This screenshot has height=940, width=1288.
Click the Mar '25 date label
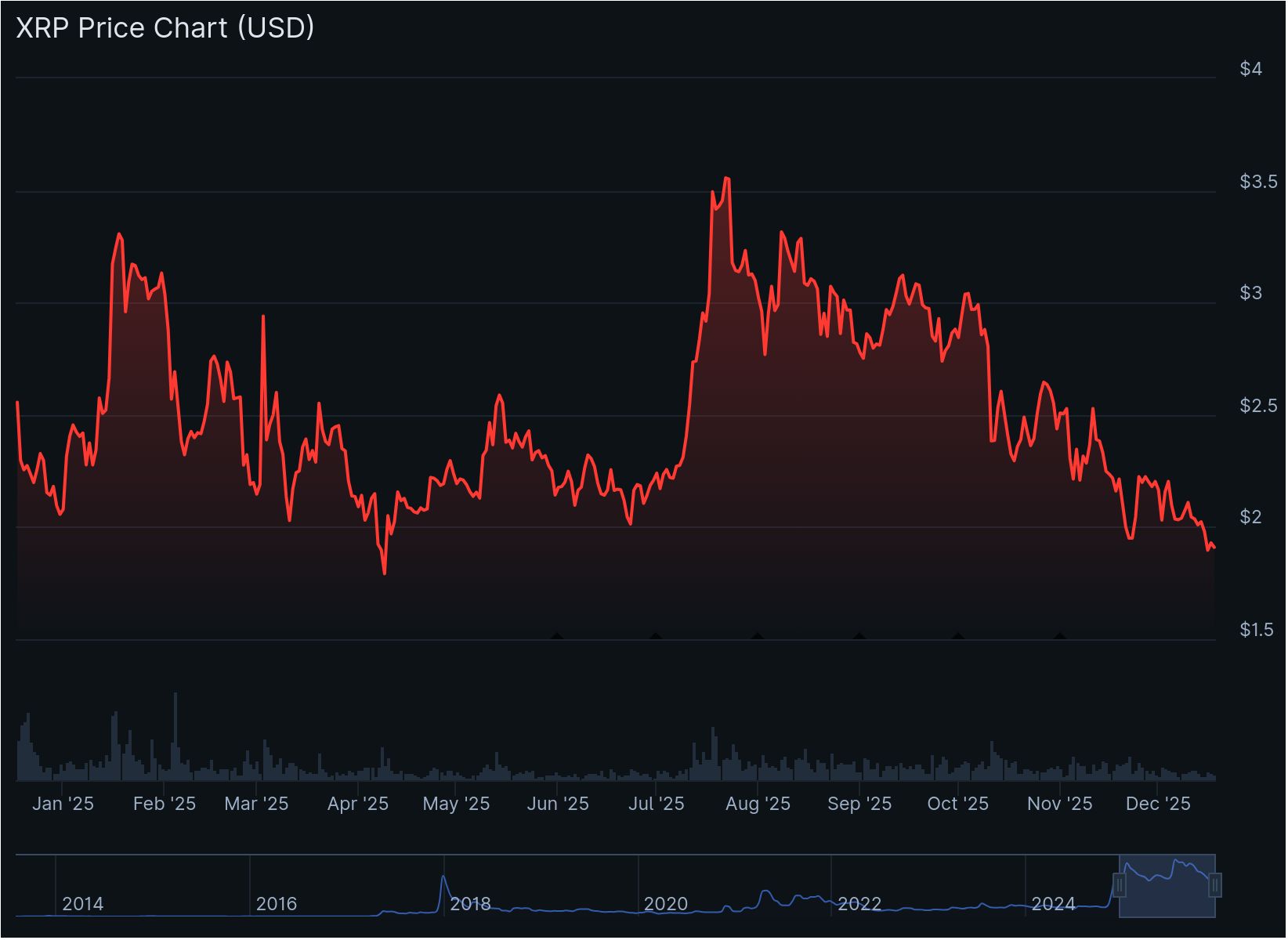point(256,804)
